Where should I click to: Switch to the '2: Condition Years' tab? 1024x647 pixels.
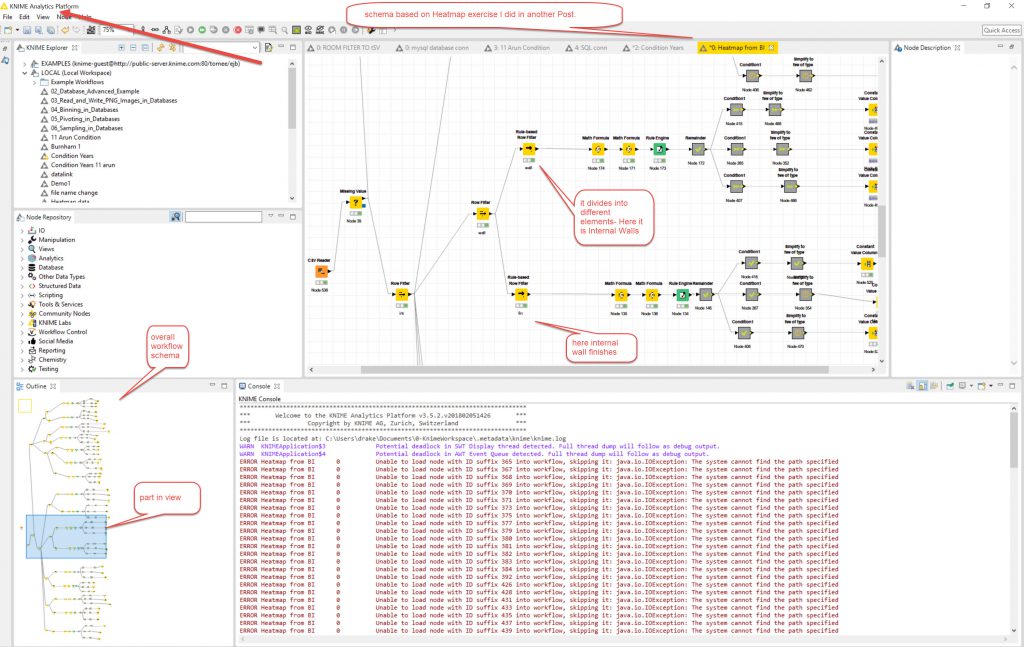(658, 47)
